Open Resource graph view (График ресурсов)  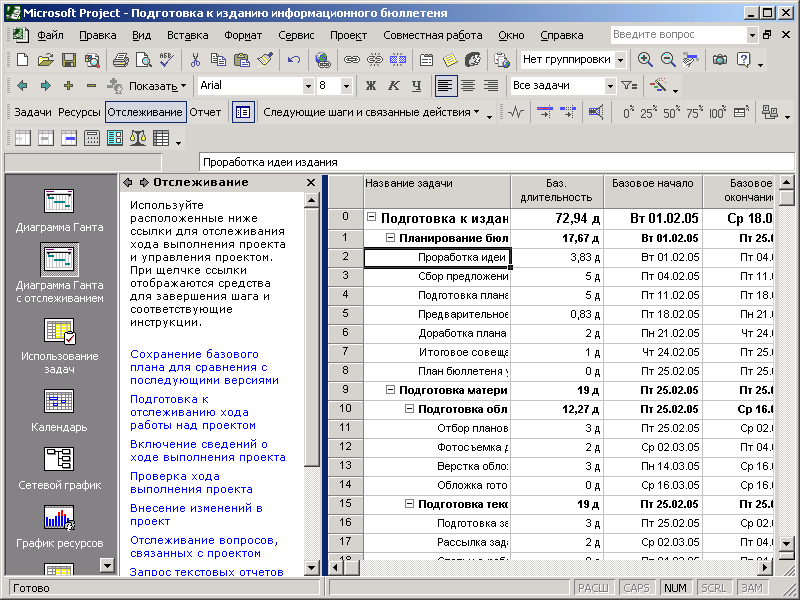(x=59, y=527)
